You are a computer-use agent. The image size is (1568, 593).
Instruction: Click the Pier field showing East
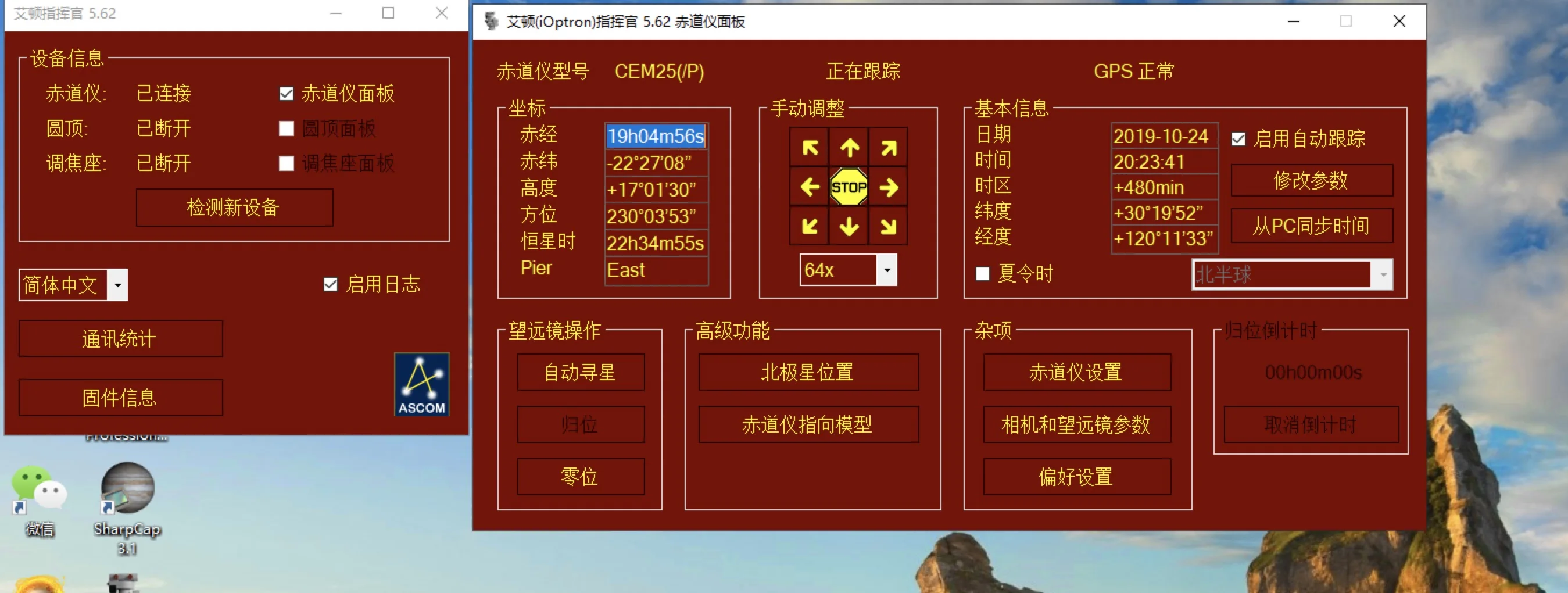tap(656, 270)
